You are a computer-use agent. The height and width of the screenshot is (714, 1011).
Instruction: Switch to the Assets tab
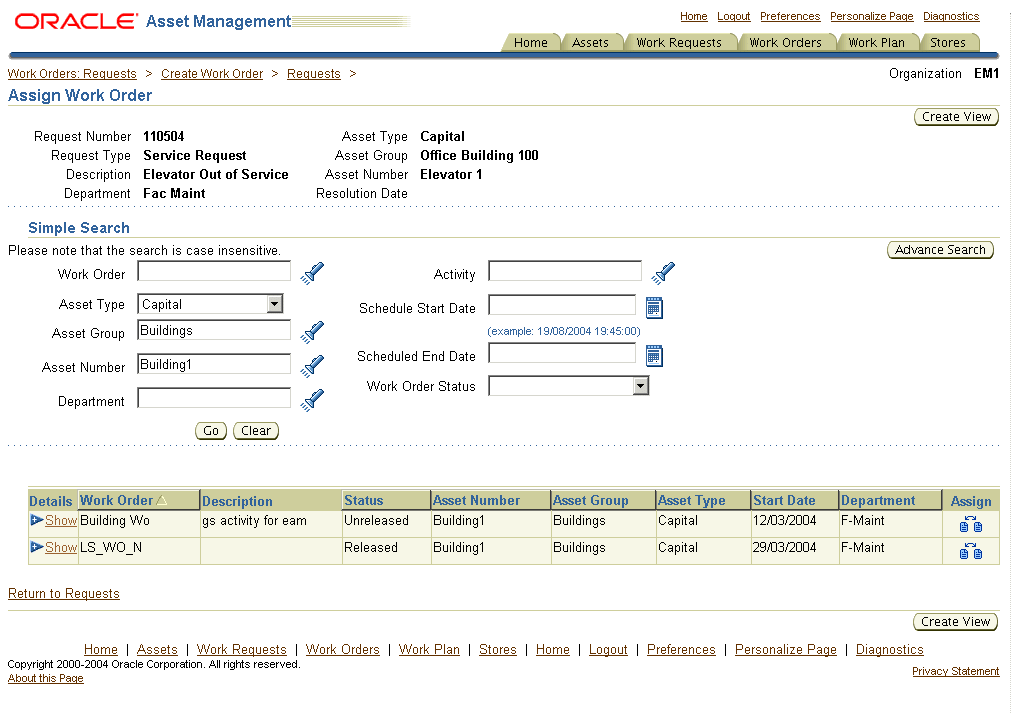(x=590, y=43)
